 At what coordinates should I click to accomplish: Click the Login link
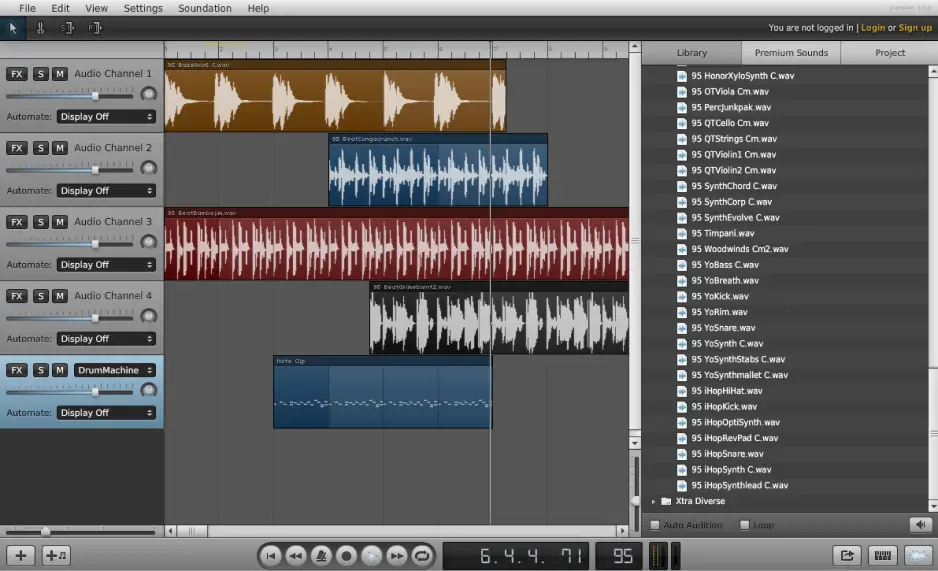tap(872, 28)
